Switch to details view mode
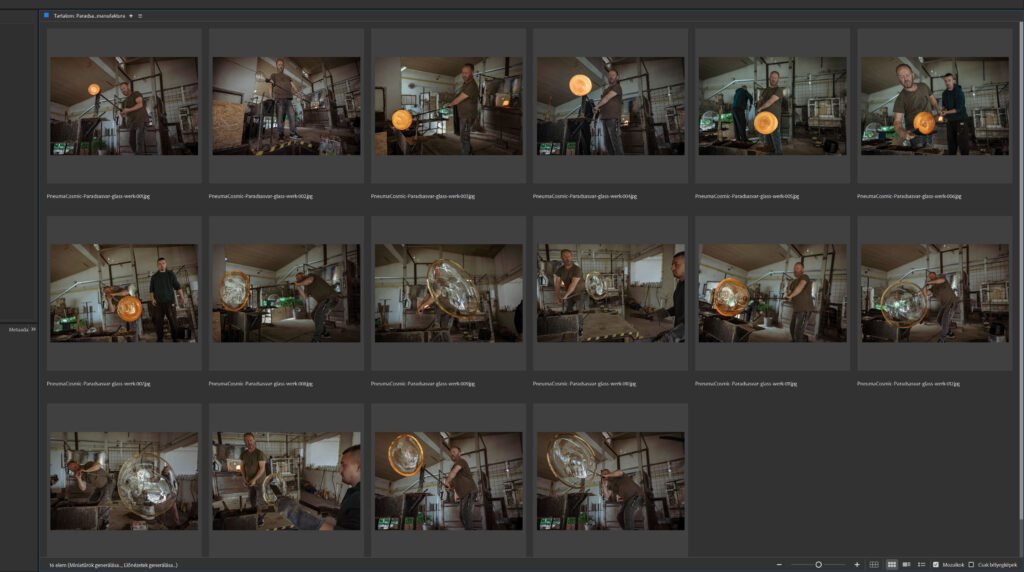The height and width of the screenshot is (572, 1024). tap(906, 565)
